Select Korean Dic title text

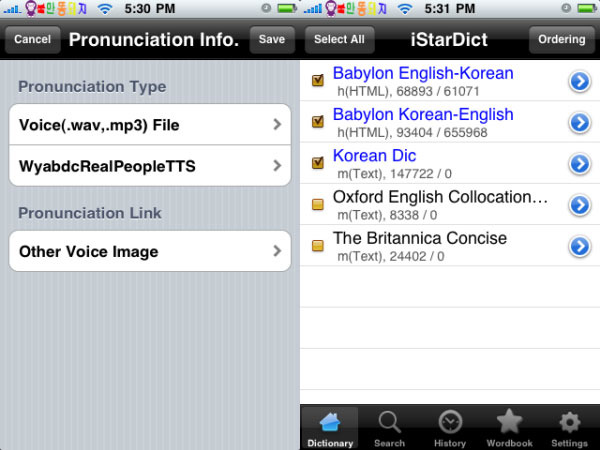(374, 155)
